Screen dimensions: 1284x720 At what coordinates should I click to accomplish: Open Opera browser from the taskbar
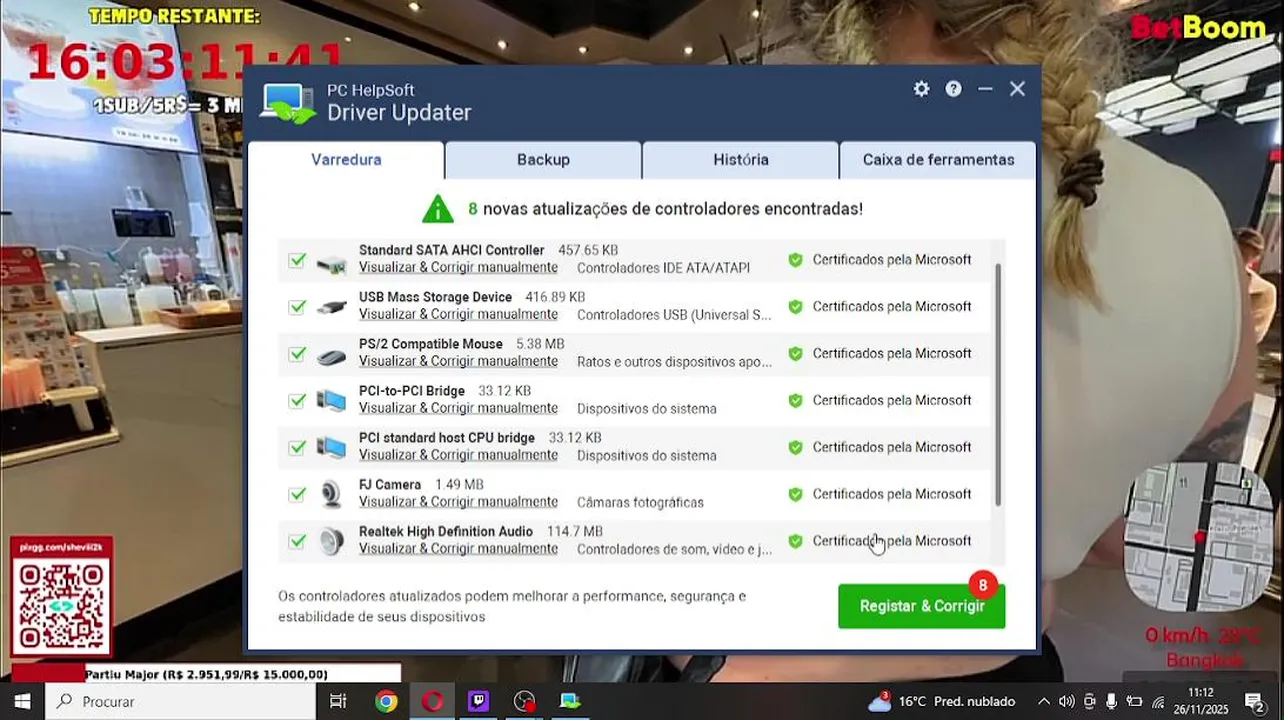pyautogui.click(x=432, y=701)
